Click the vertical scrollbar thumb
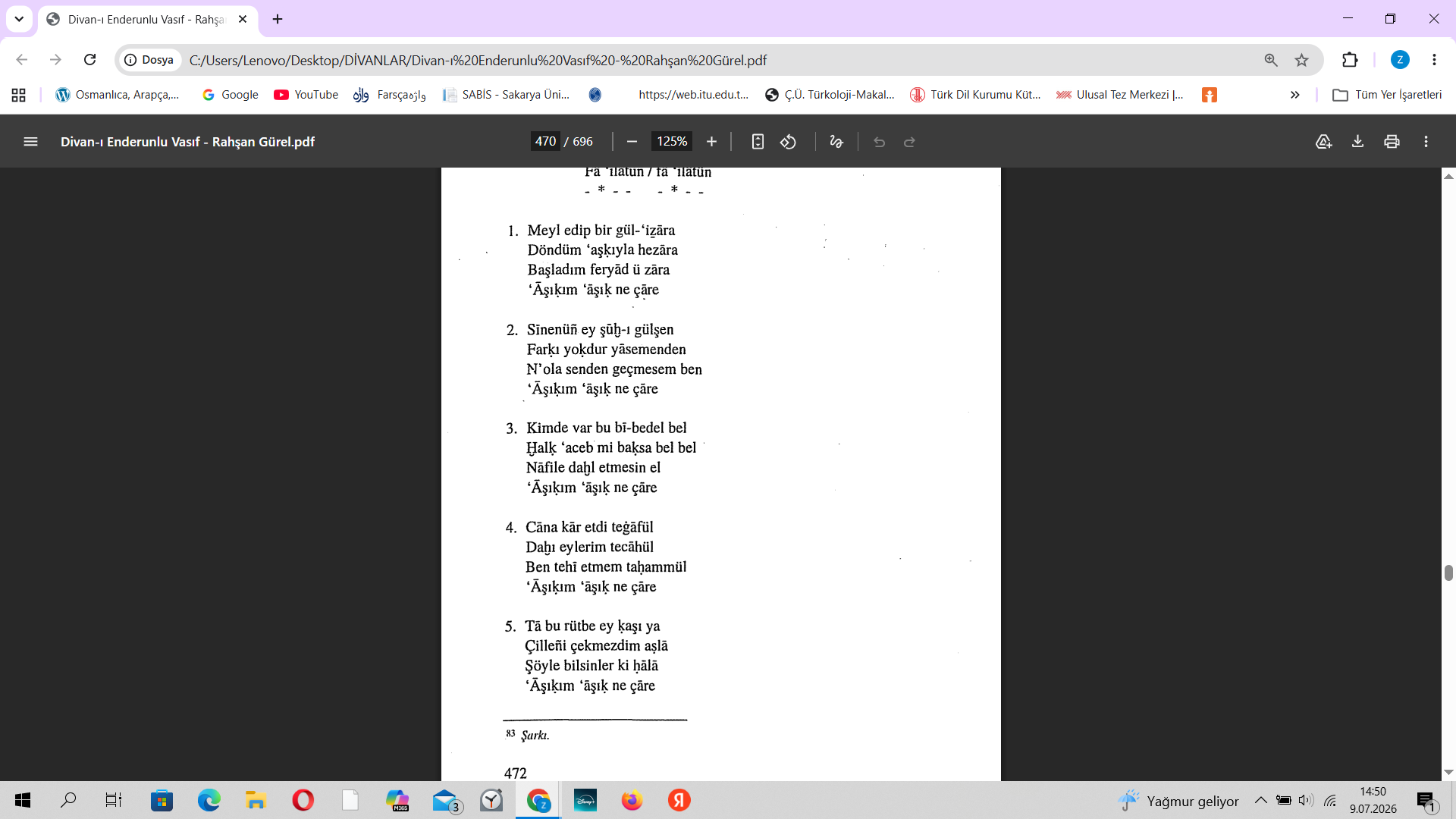 point(1448,573)
